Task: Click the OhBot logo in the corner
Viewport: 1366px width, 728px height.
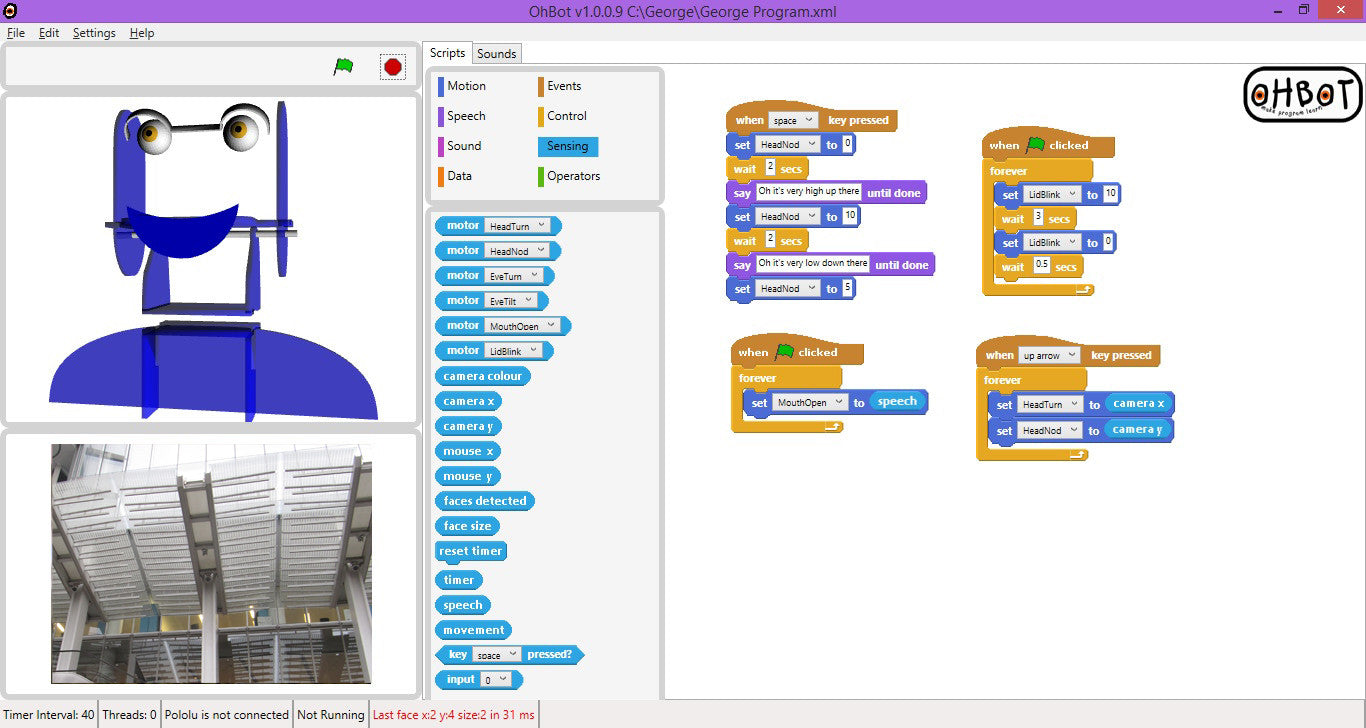Action: pos(1302,94)
